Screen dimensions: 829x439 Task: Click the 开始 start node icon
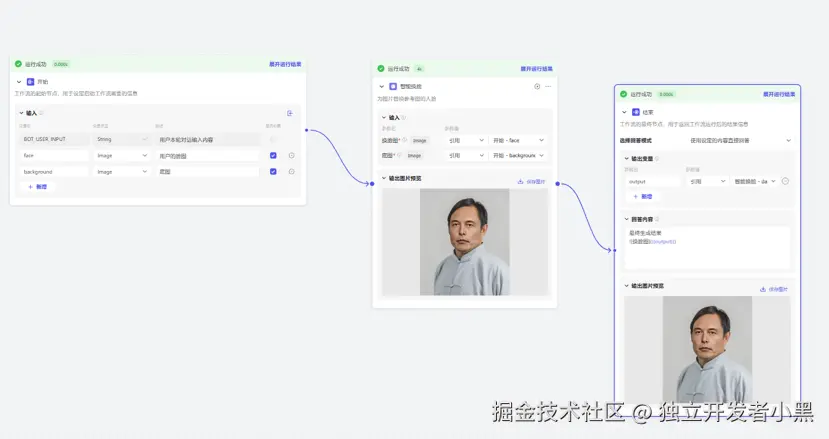click(30, 82)
